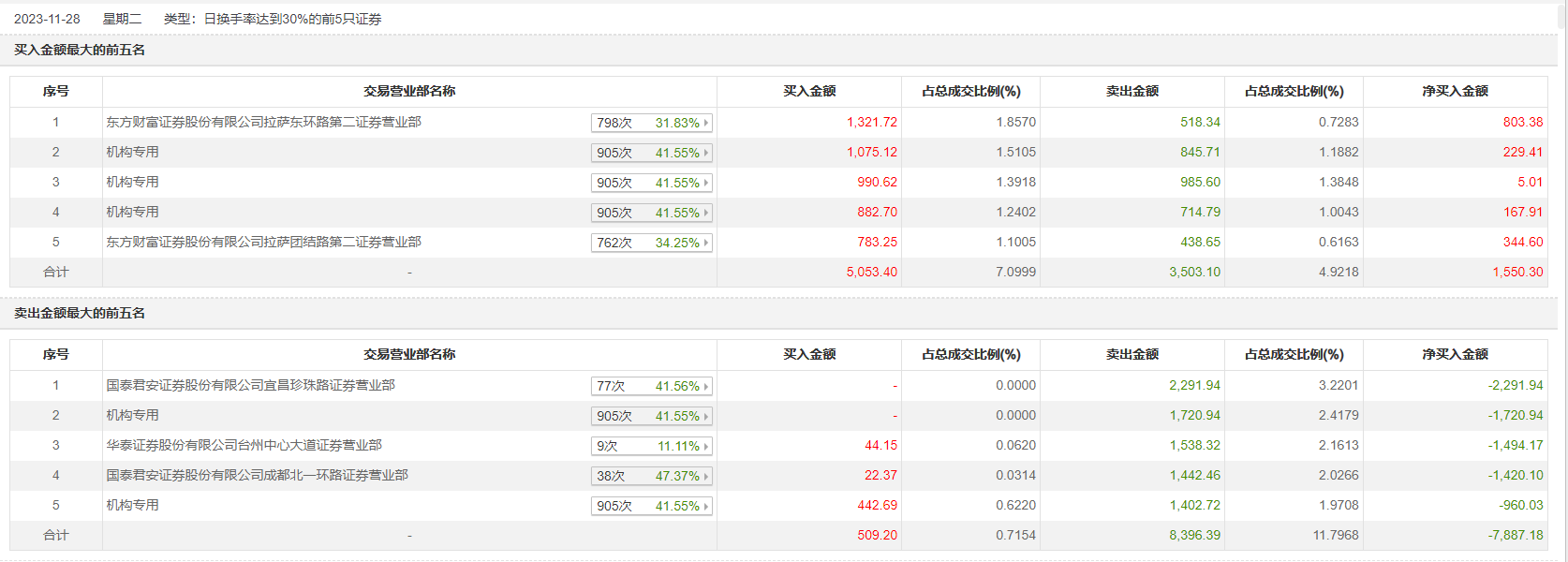
Task: Click 净买入金额 header in the buy table
Action: [1455, 91]
